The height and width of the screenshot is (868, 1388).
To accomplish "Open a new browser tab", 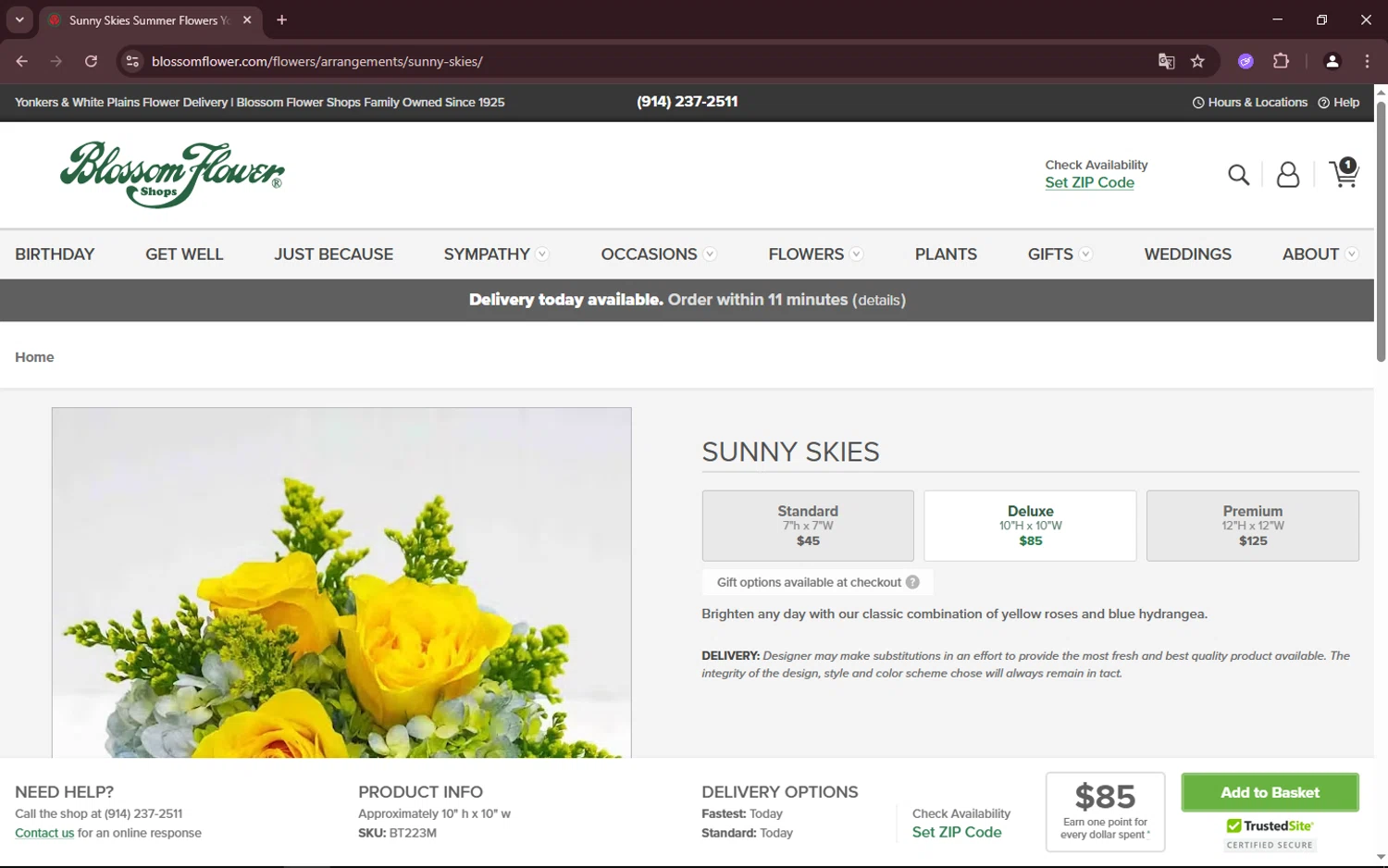I will (282, 19).
